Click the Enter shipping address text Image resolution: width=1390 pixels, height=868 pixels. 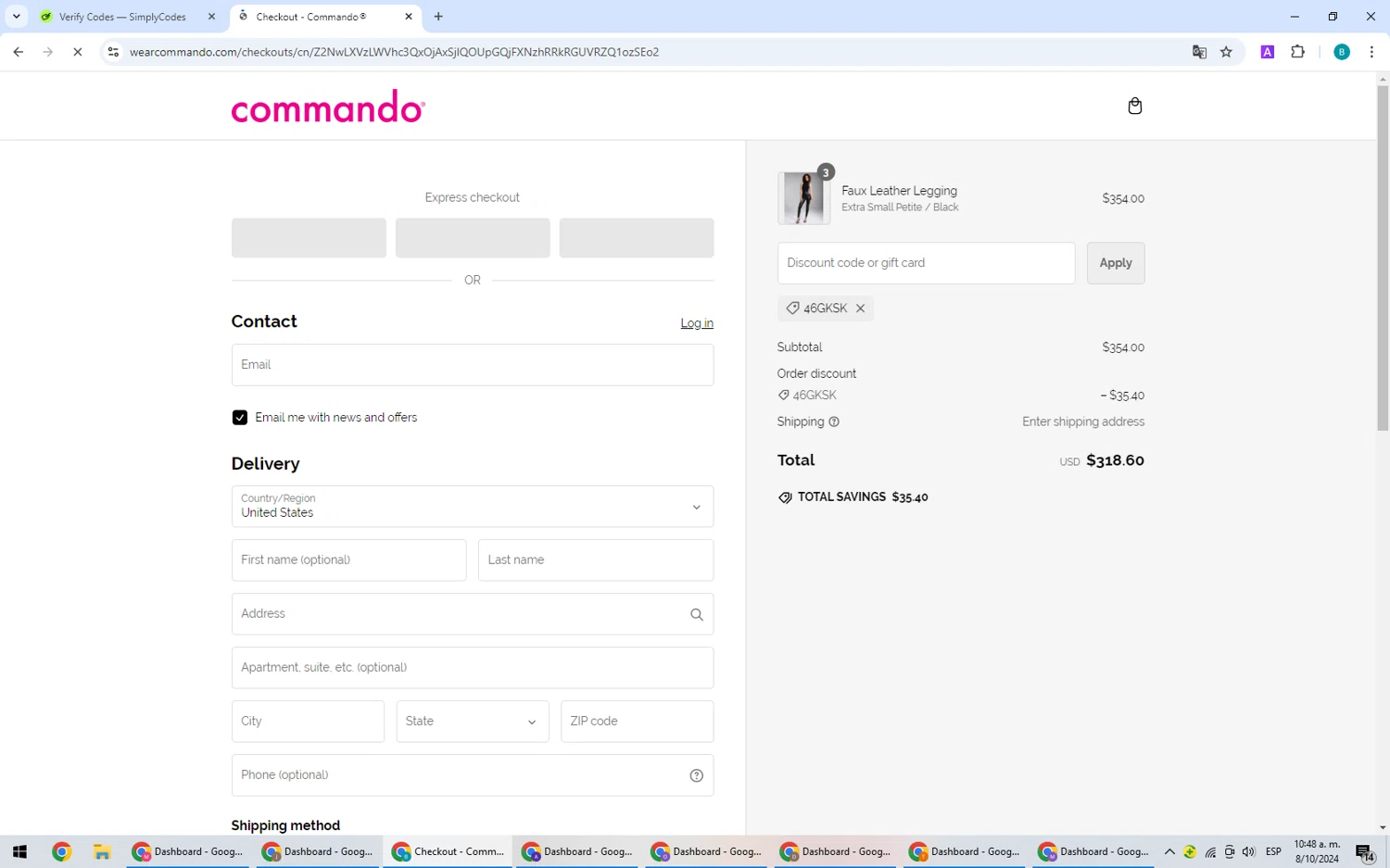[1083, 421]
